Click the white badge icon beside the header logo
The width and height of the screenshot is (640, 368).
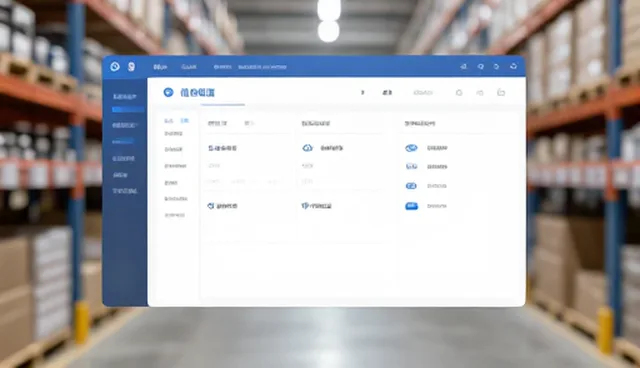pyautogui.click(x=131, y=67)
